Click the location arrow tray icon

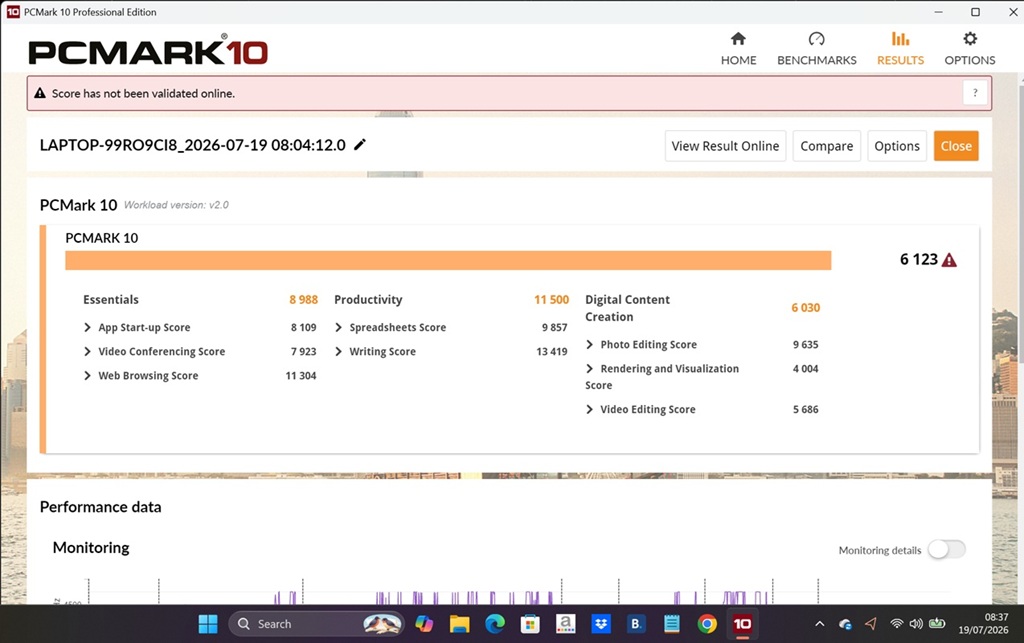click(x=871, y=624)
